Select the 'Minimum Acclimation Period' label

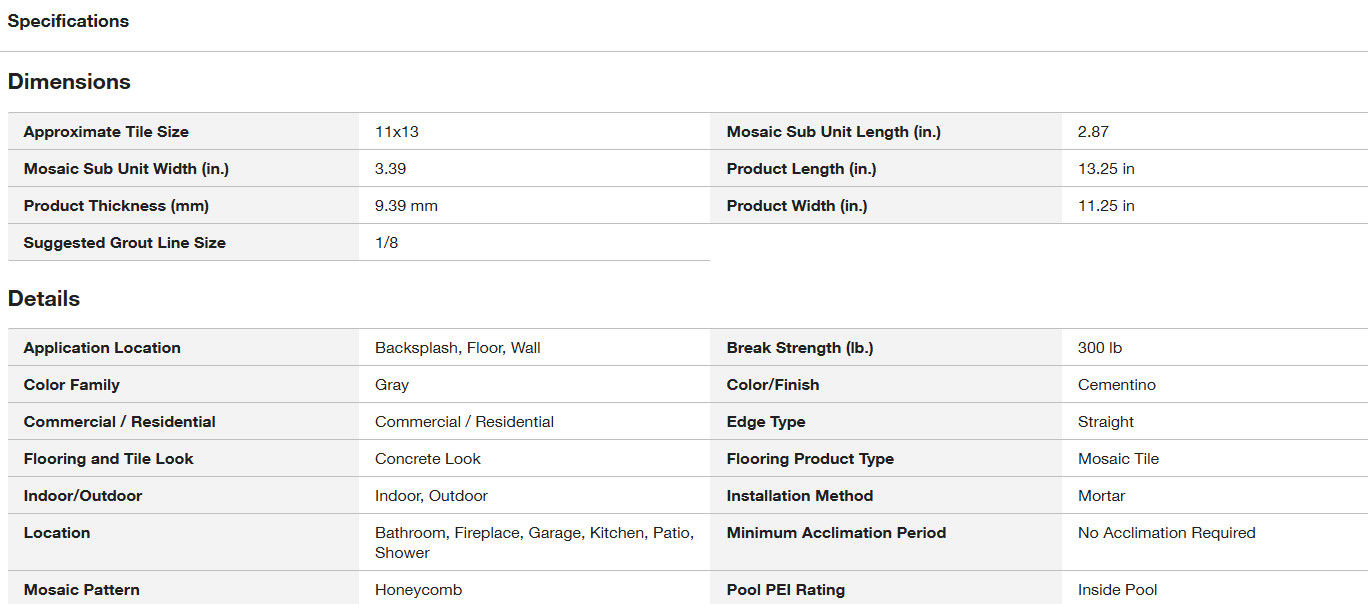837,533
